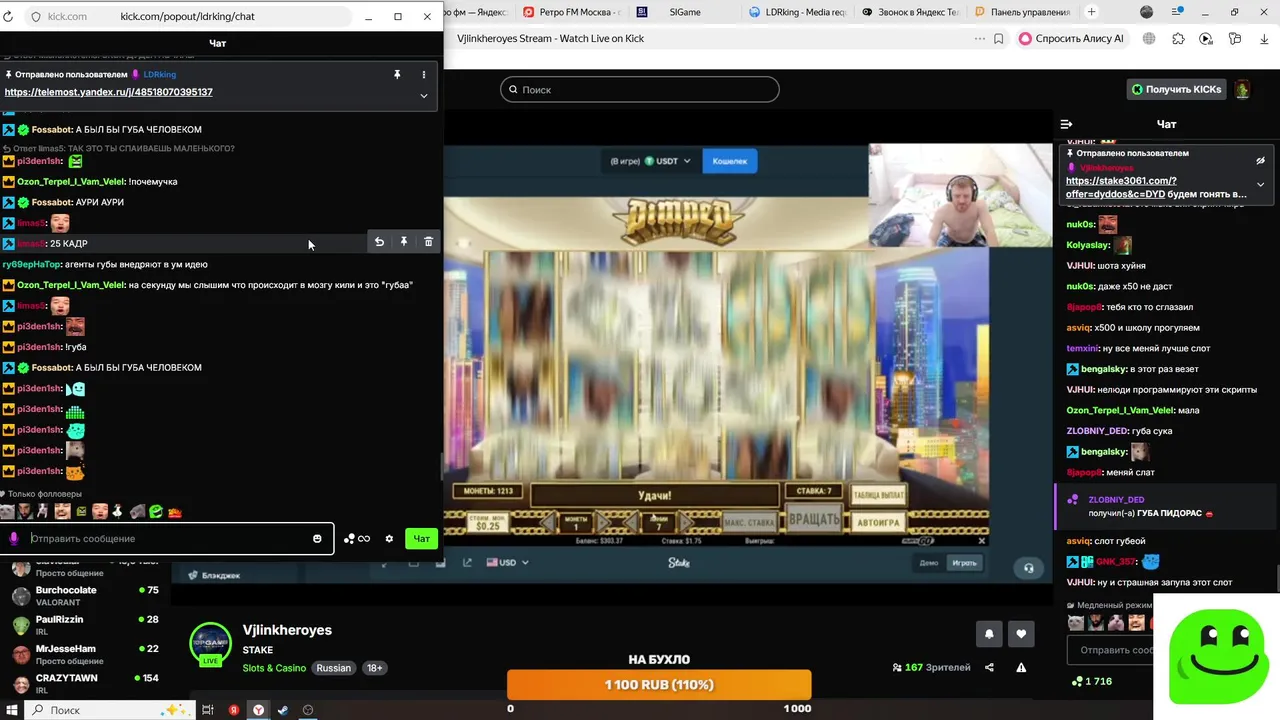
Task: Switch to the Звонок в Яндекс Телемост tab
Action: (x=911, y=12)
